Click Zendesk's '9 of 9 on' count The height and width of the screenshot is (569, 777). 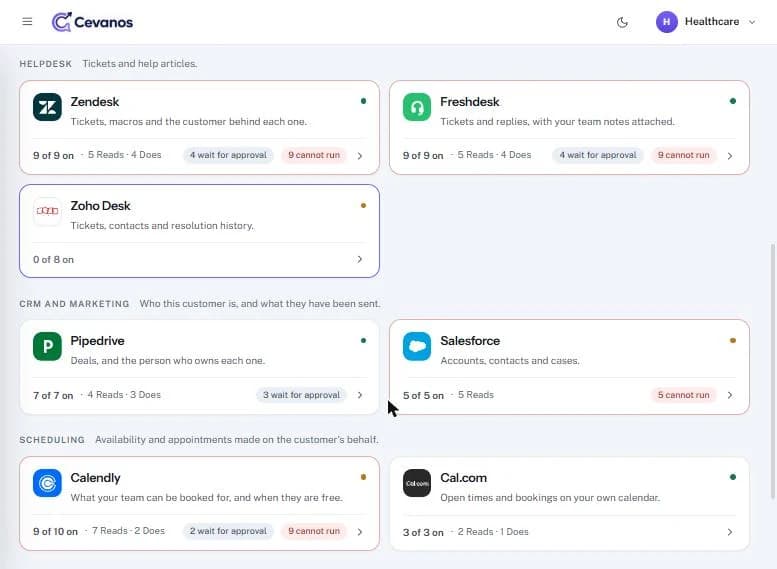pyautogui.click(x=54, y=156)
